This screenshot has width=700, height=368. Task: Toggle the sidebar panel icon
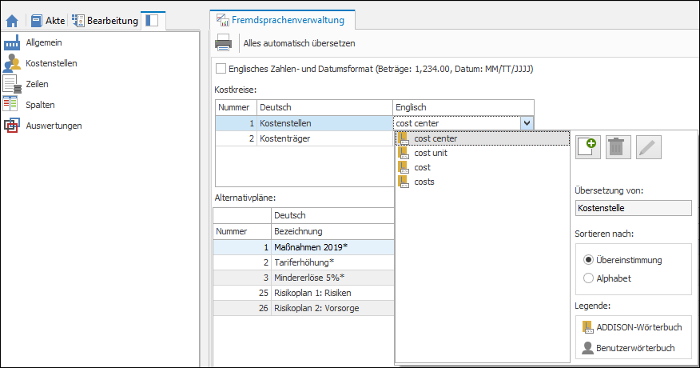coord(152,21)
